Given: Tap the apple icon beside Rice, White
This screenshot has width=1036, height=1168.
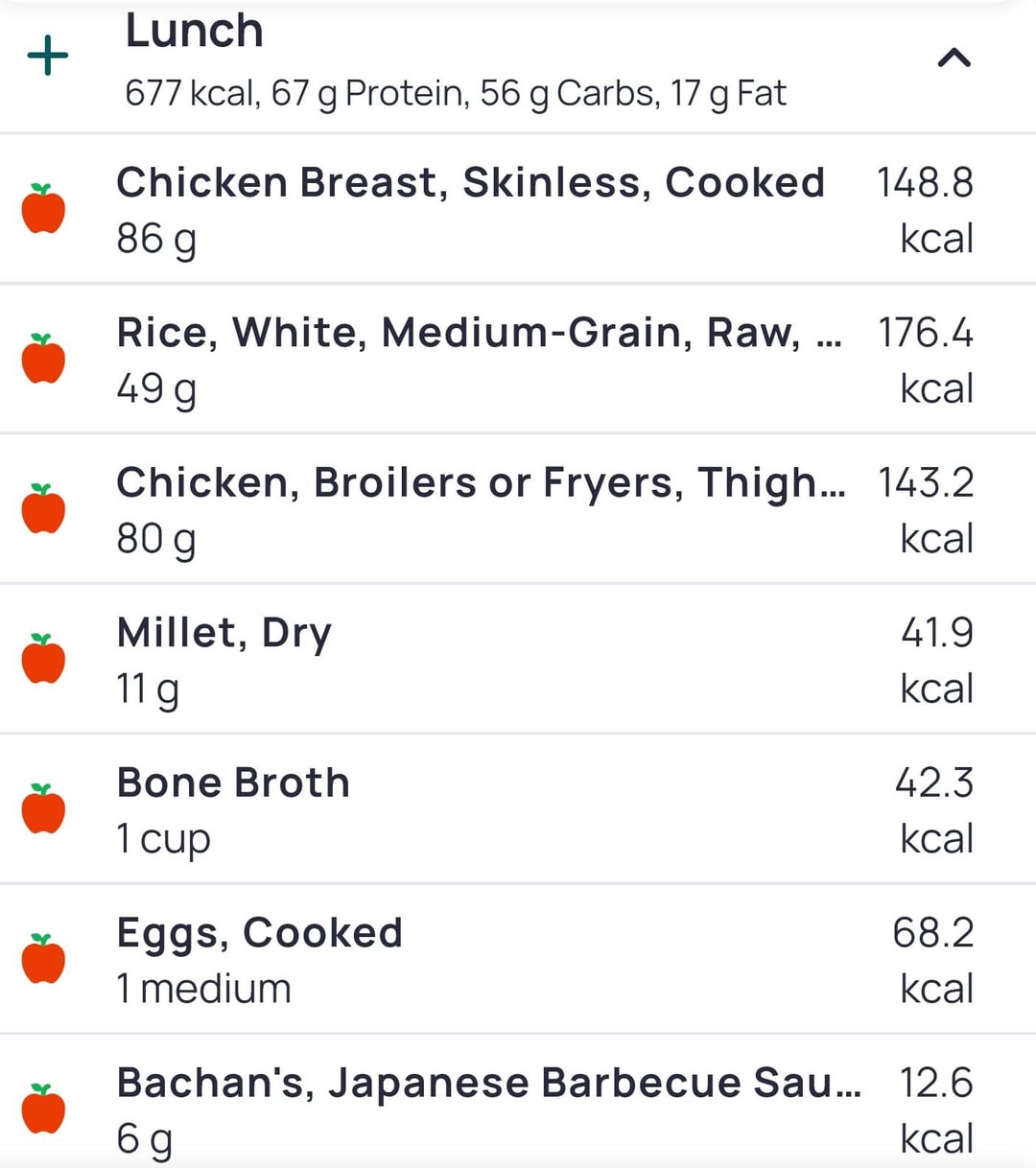Looking at the screenshot, I should pyautogui.click(x=44, y=360).
